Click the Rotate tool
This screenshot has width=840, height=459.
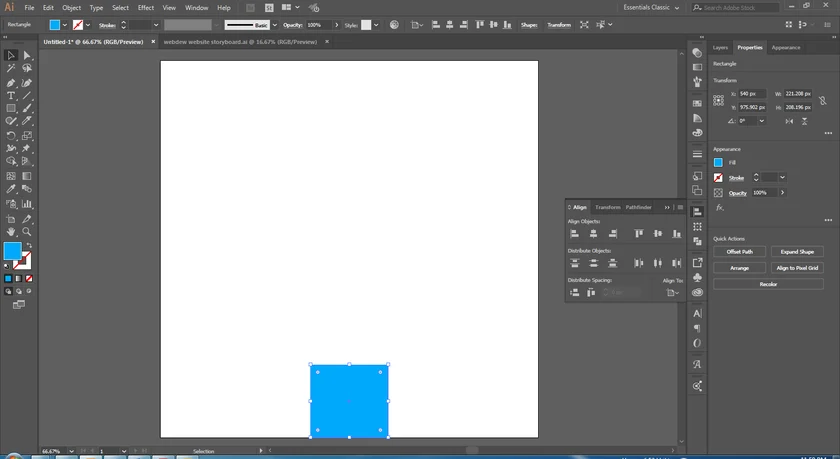(x=11, y=134)
